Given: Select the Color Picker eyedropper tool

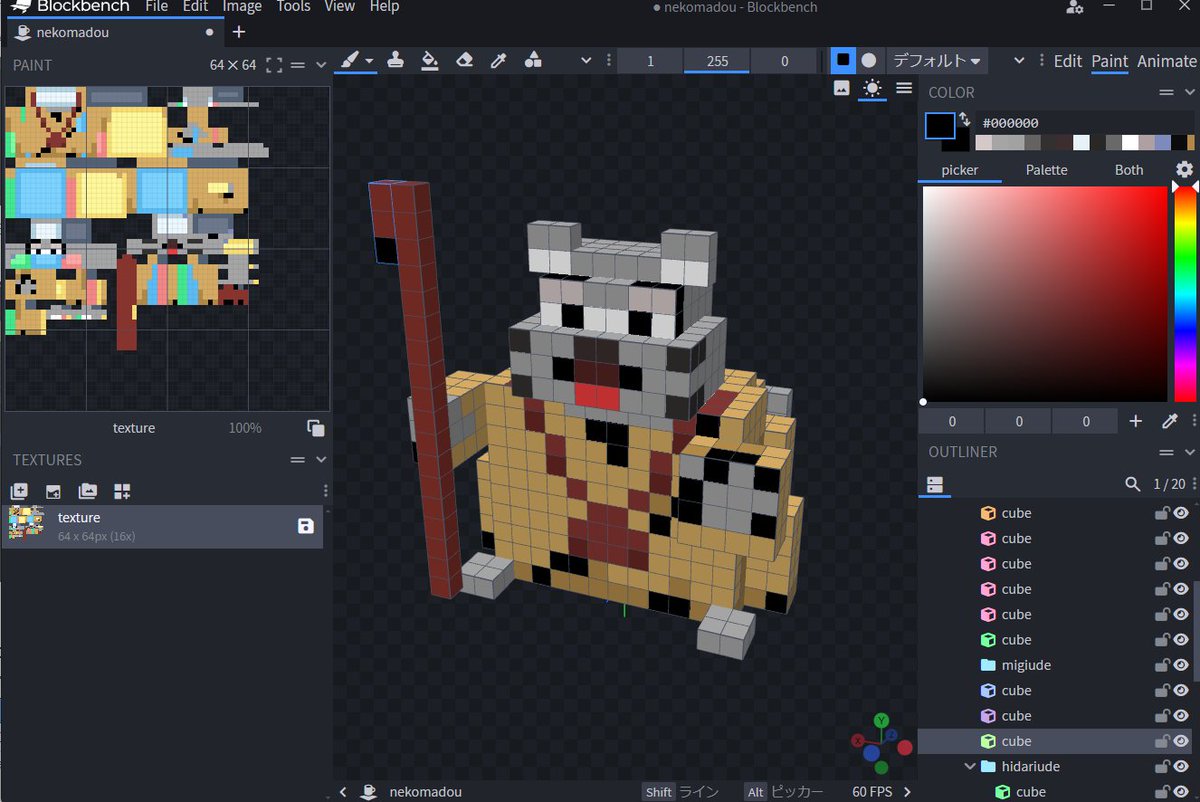Looking at the screenshot, I should (x=498, y=60).
